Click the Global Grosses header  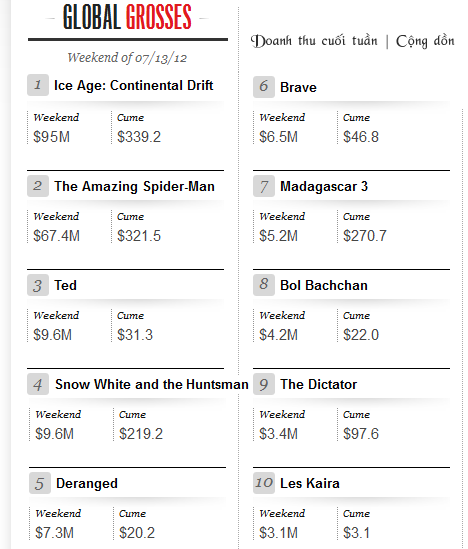click(127, 17)
